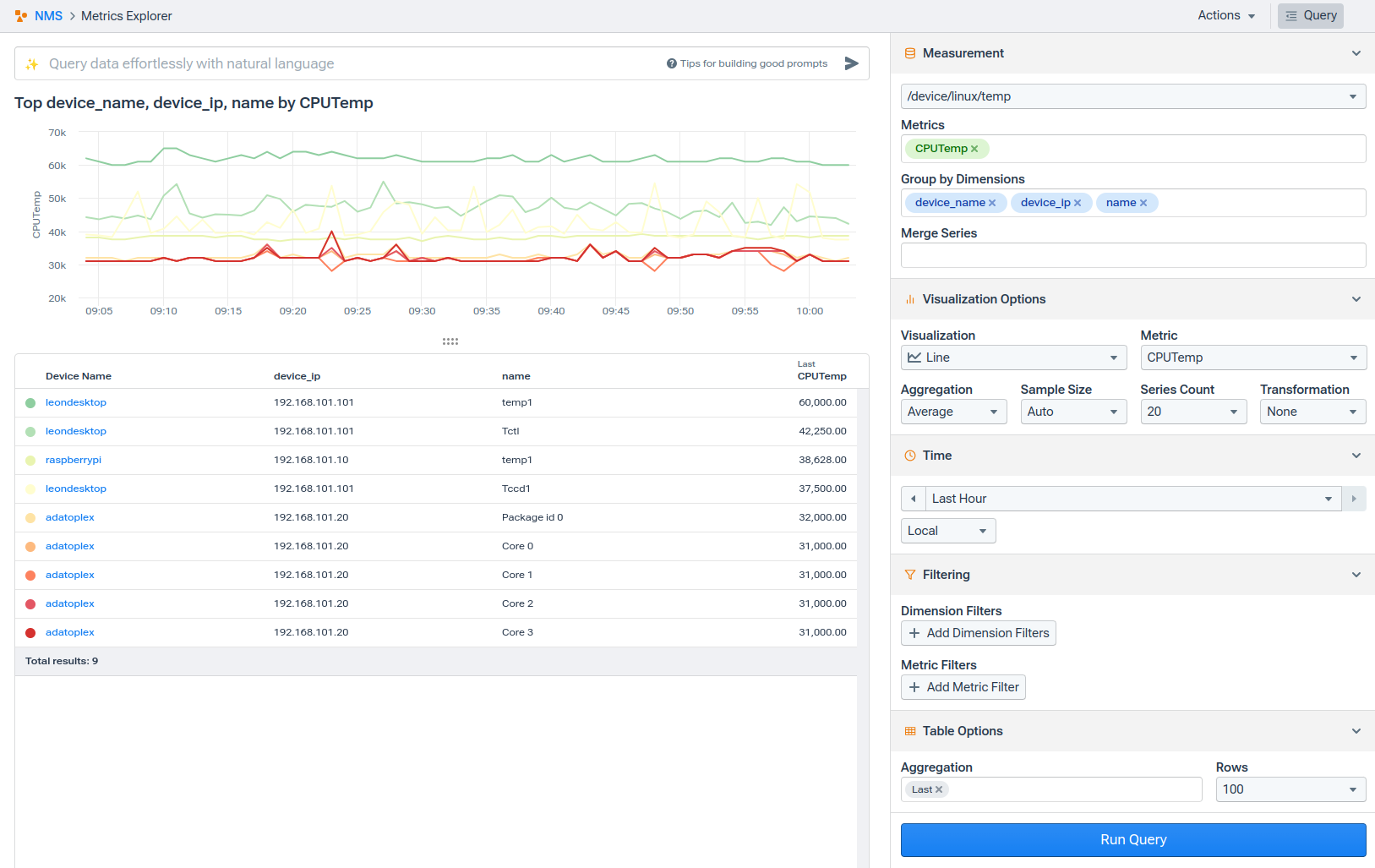
Task: Click the Time clock icon
Action: coord(910,456)
